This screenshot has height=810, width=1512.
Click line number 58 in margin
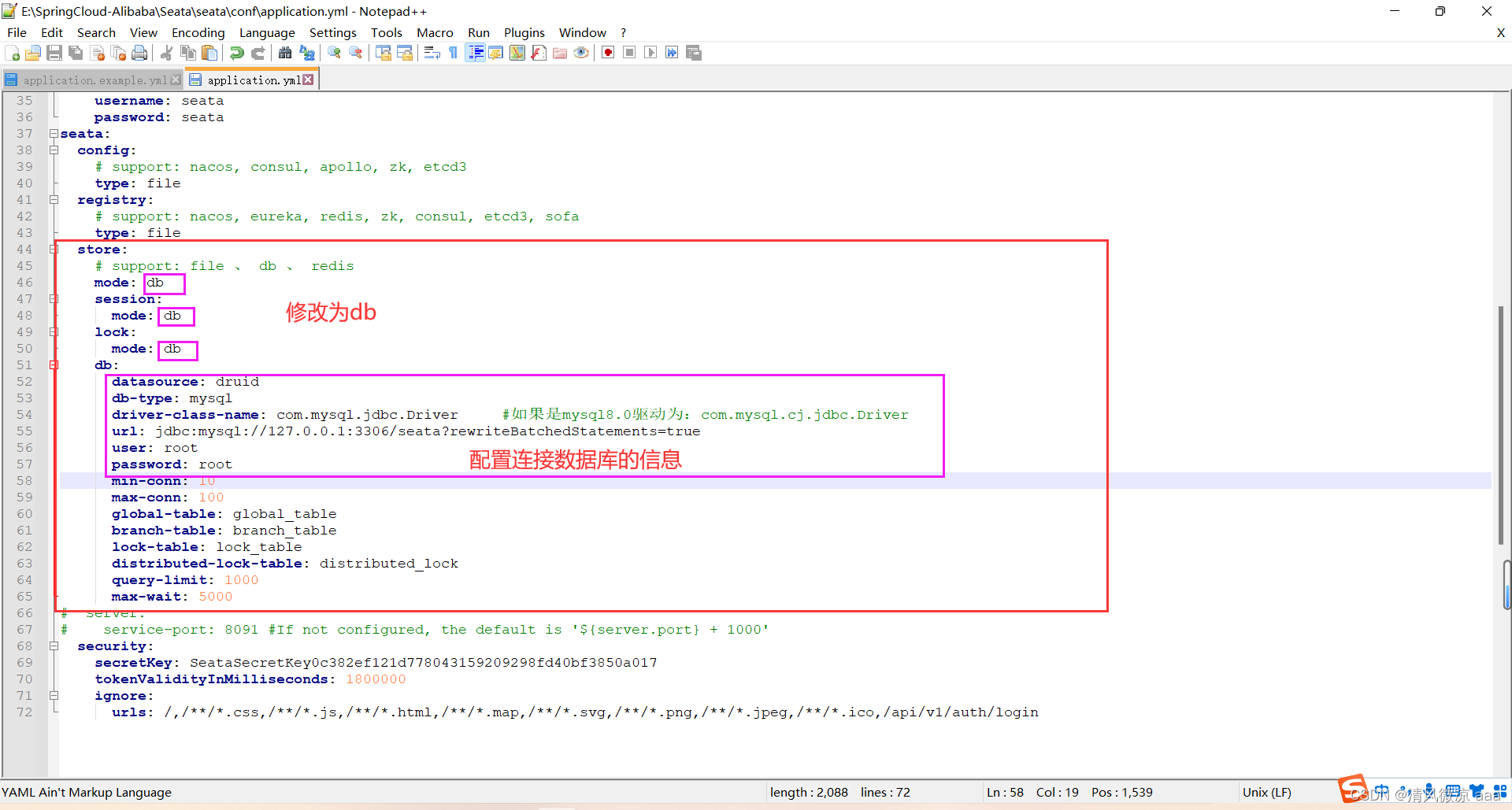24,481
